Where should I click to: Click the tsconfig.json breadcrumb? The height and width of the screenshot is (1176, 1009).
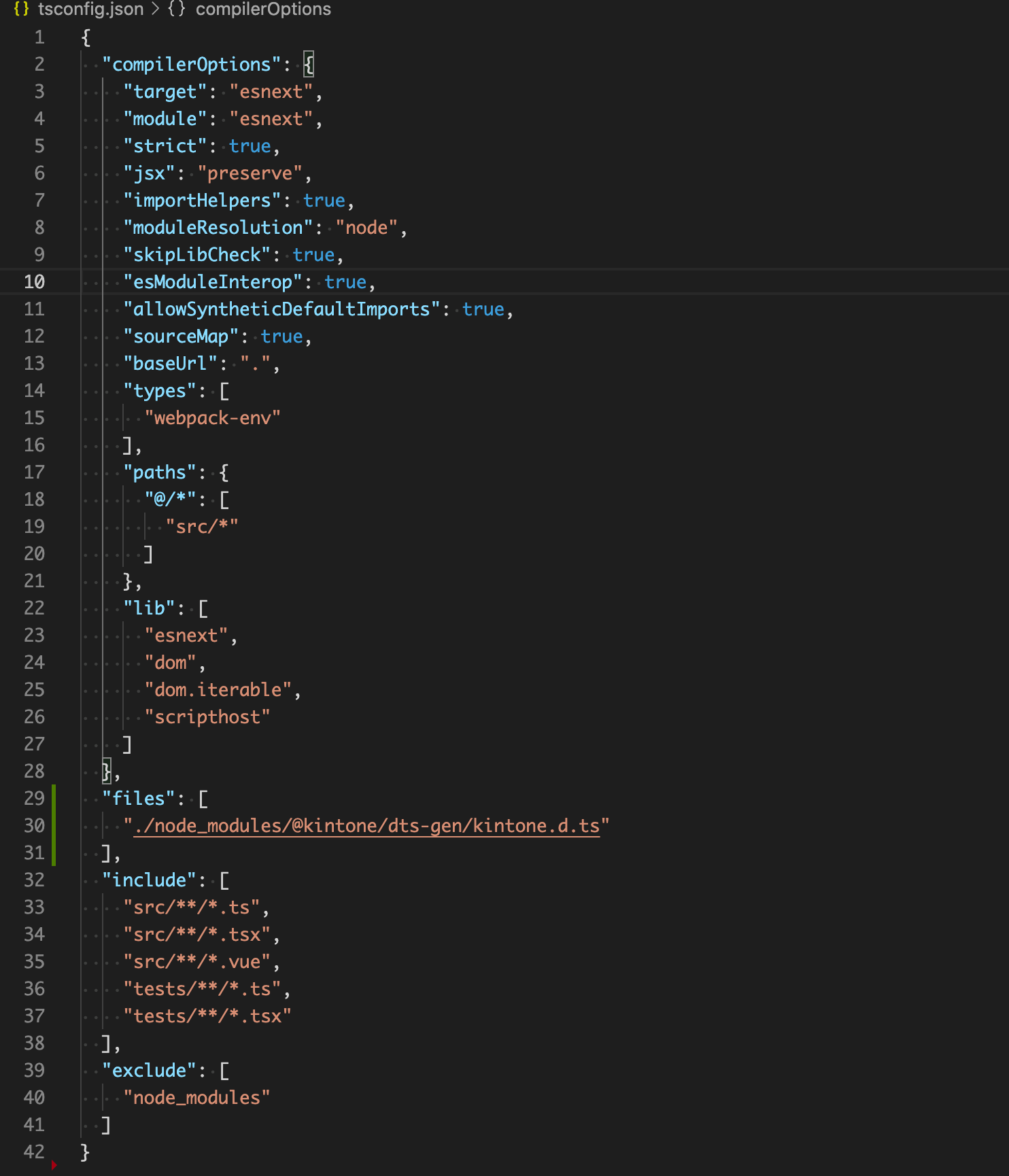90,10
